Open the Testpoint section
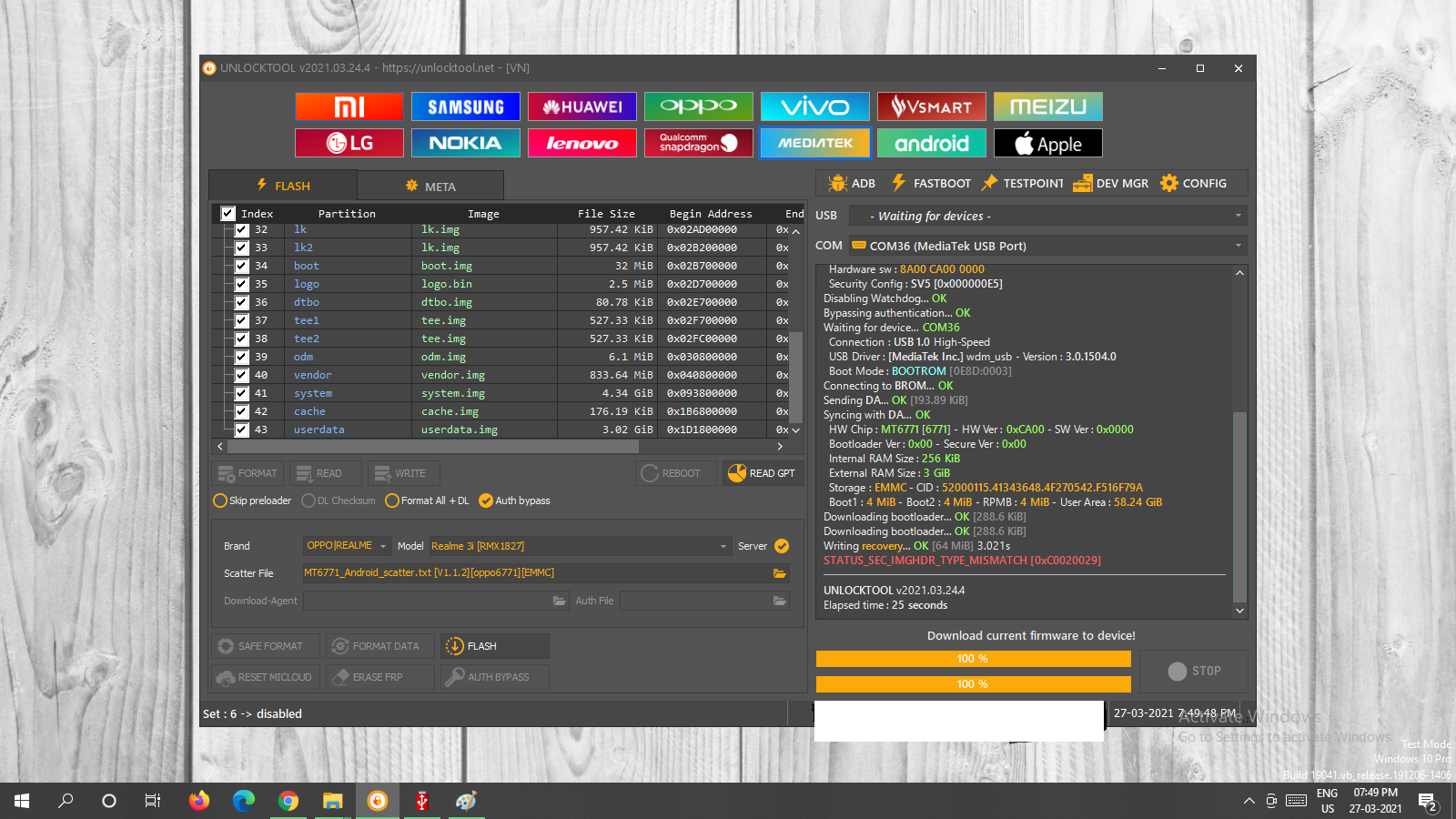The height and width of the screenshot is (819, 1456). tap(1022, 183)
